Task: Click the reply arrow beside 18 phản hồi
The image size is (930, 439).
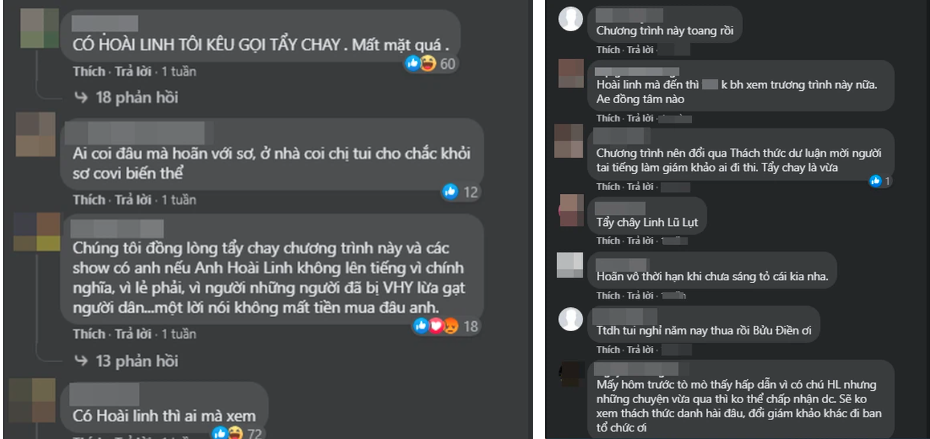Action: (81, 97)
